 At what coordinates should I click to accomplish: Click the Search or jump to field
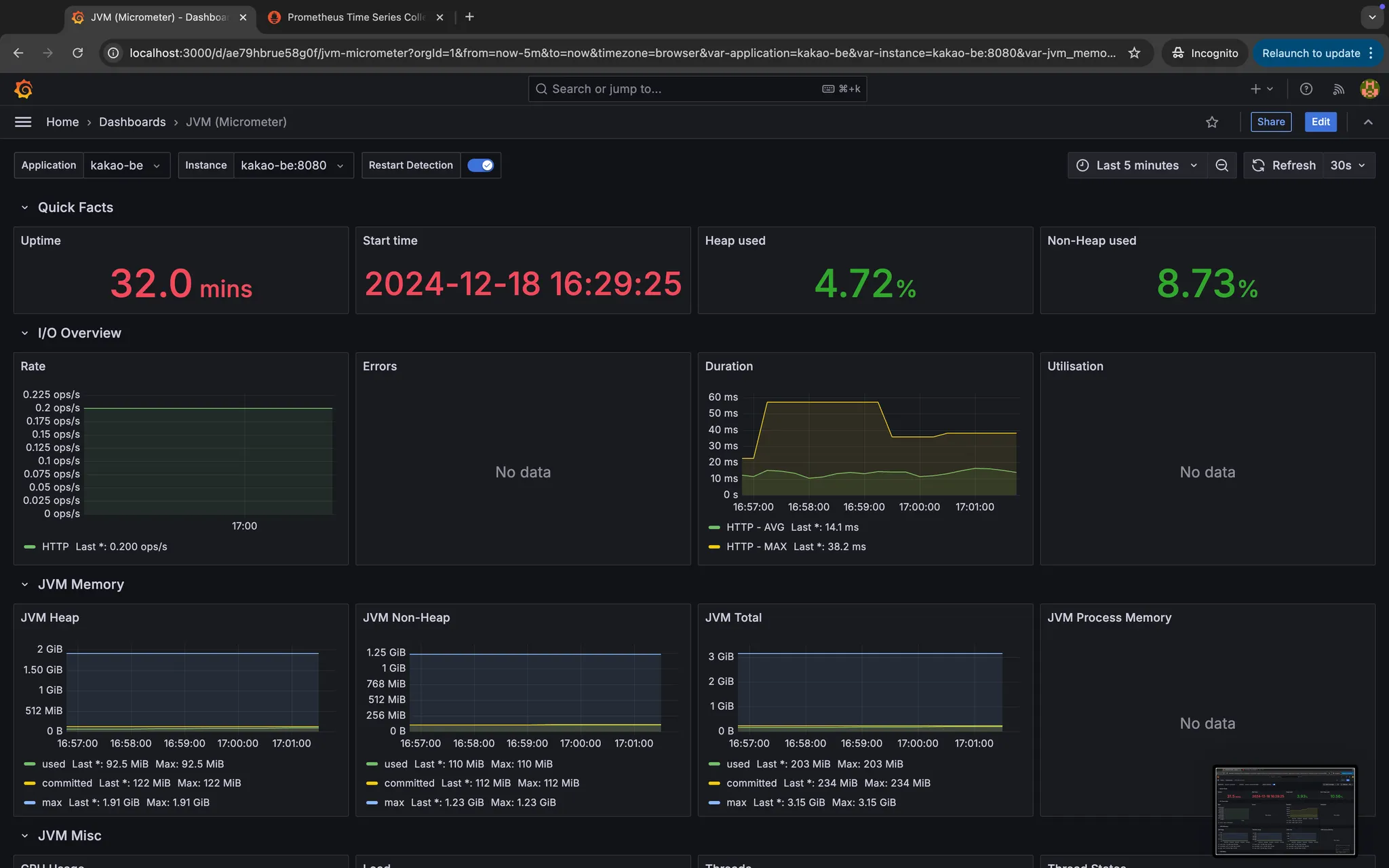(685, 89)
